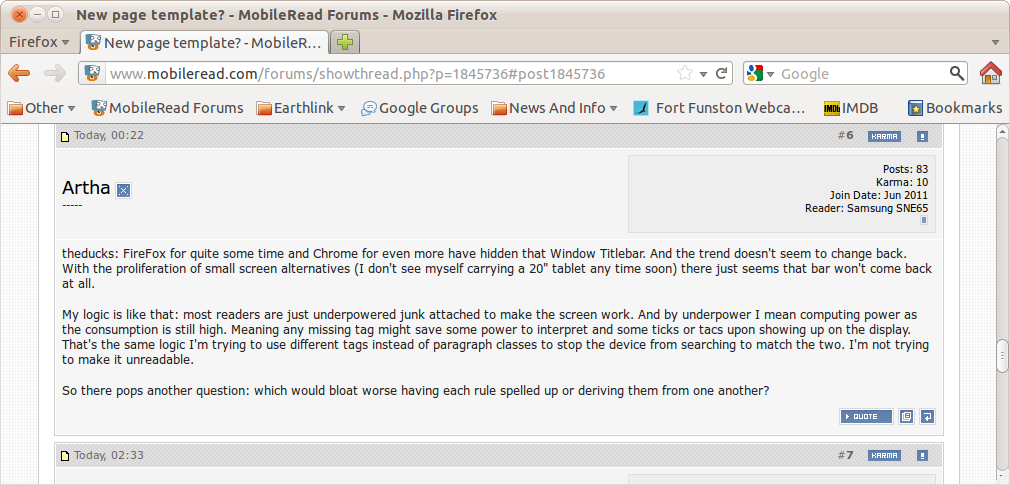Viewport: 1010px width, 485px height.
Task: Click the Quote button on post #6
Action: click(866, 416)
